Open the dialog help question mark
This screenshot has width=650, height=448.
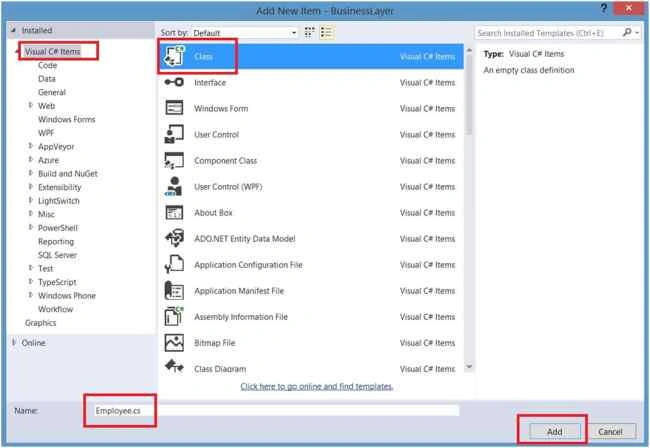click(x=604, y=8)
